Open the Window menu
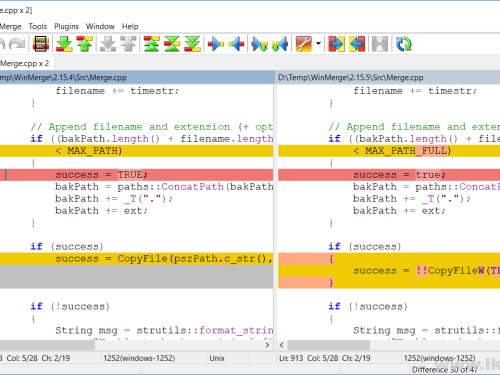 tap(100, 26)
